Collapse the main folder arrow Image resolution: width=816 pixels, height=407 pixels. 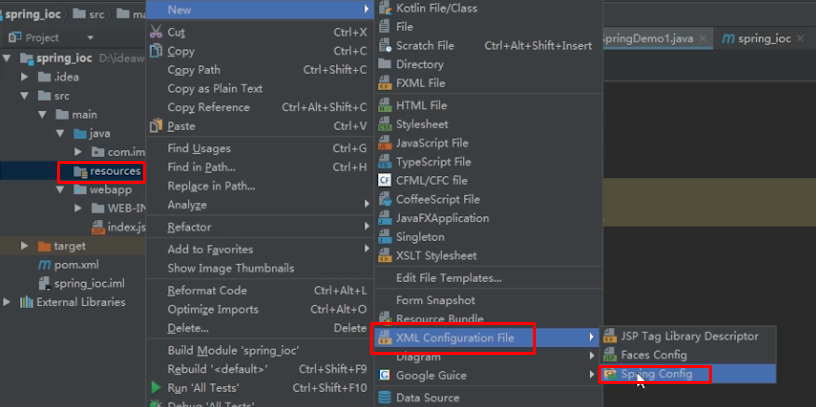pos(42,115)
